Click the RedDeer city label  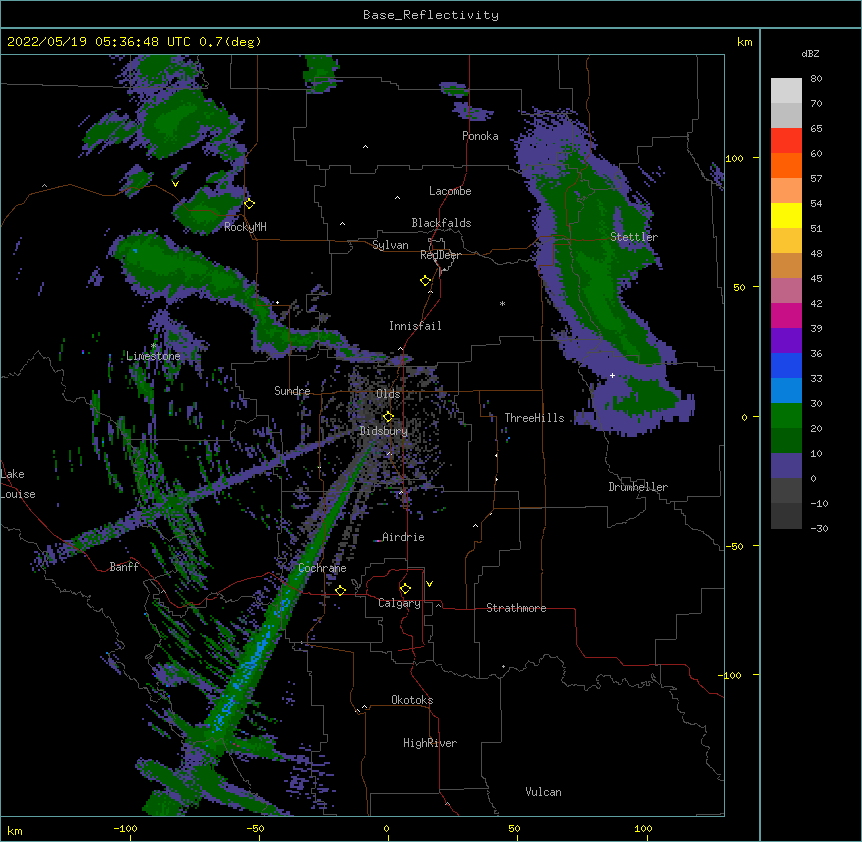(x=440, y=255)
